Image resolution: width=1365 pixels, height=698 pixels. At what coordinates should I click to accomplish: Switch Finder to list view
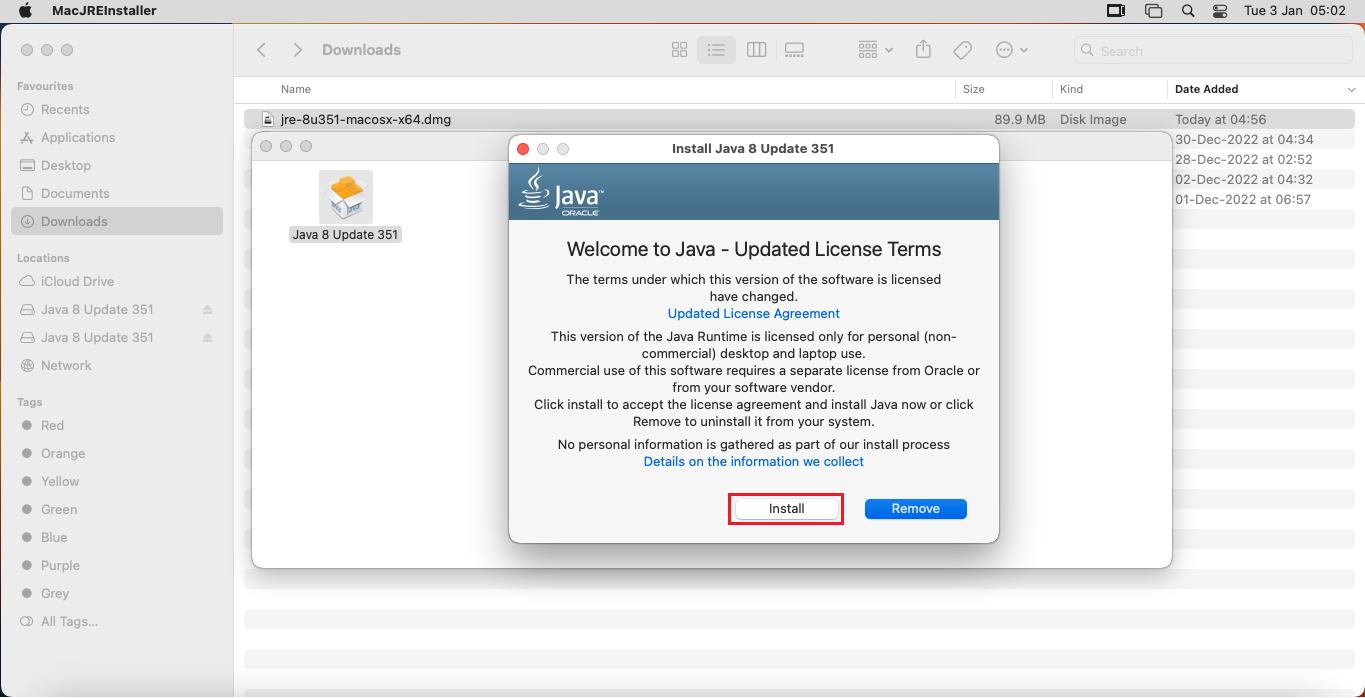[716, 50]
